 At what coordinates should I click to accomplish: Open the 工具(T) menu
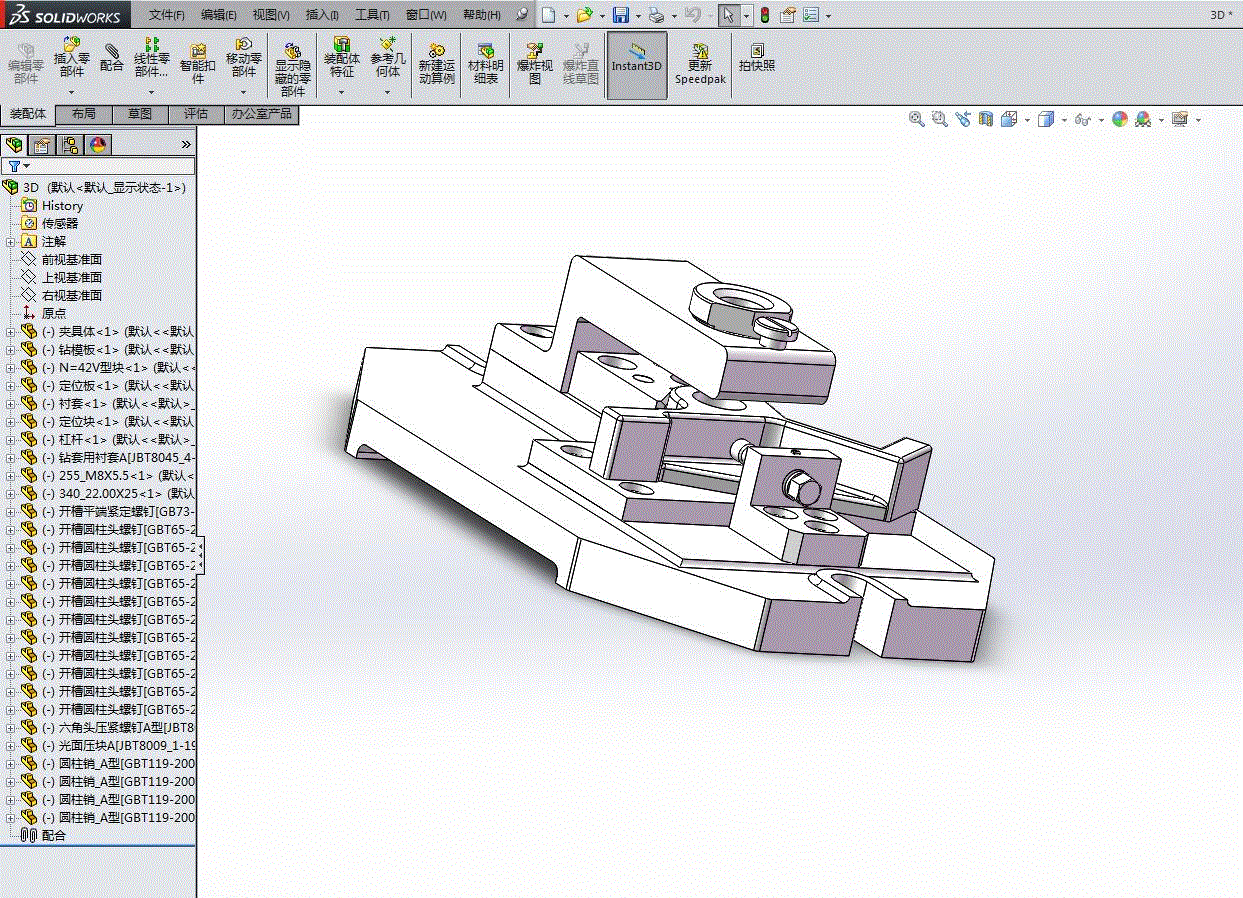coord(372,15)
